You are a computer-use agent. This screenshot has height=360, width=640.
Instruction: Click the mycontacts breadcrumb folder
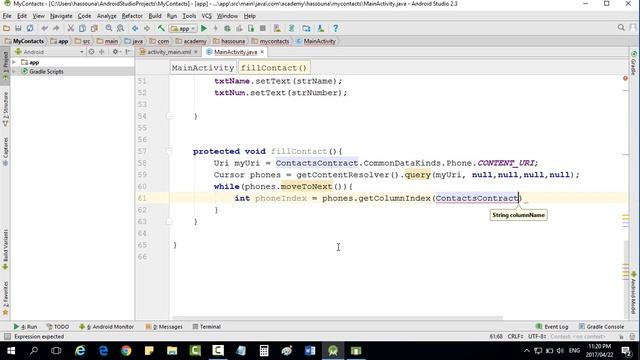(270, 41)
